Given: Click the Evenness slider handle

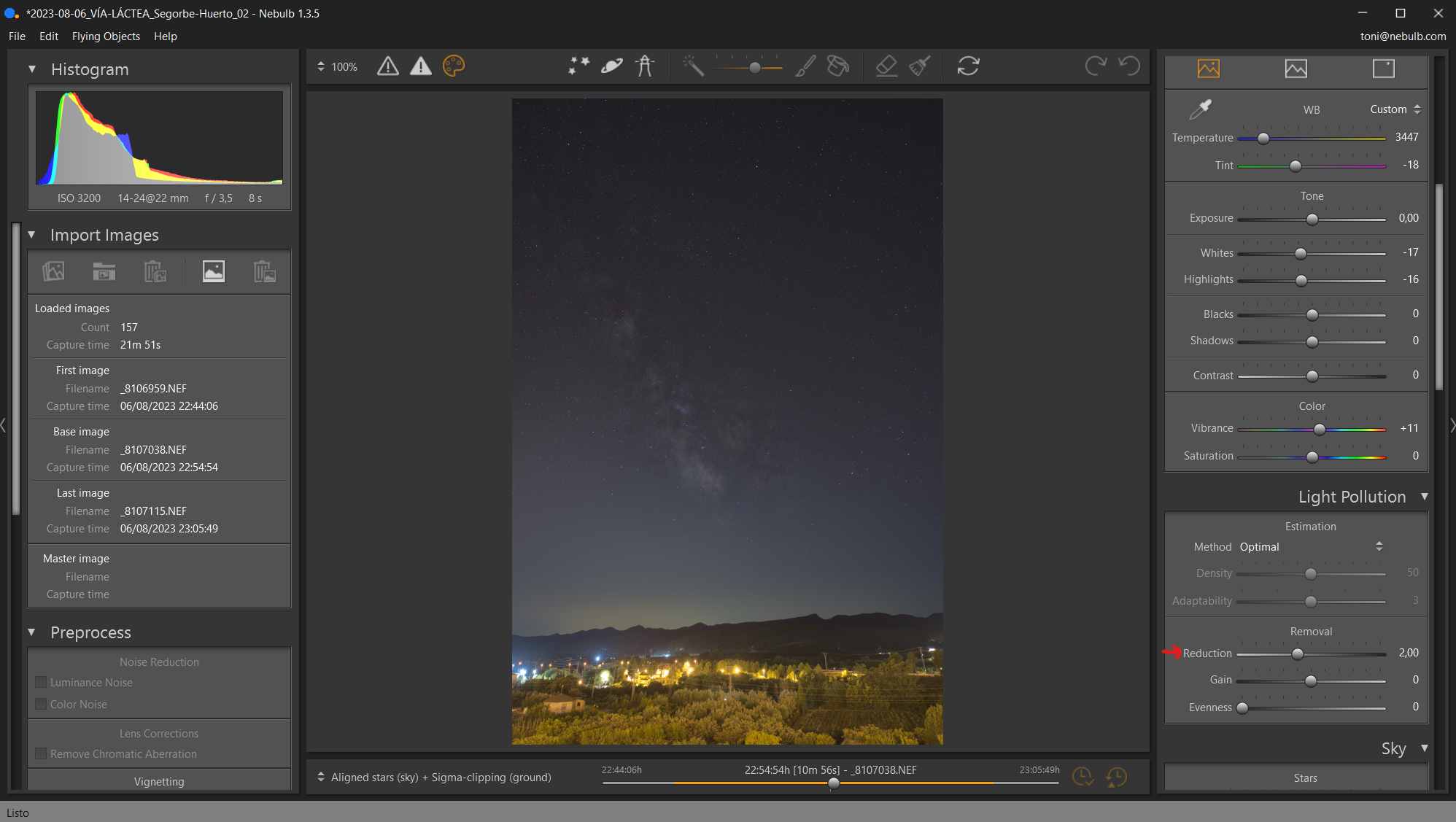Looking at the screenshot, I should click(1242, 707).
